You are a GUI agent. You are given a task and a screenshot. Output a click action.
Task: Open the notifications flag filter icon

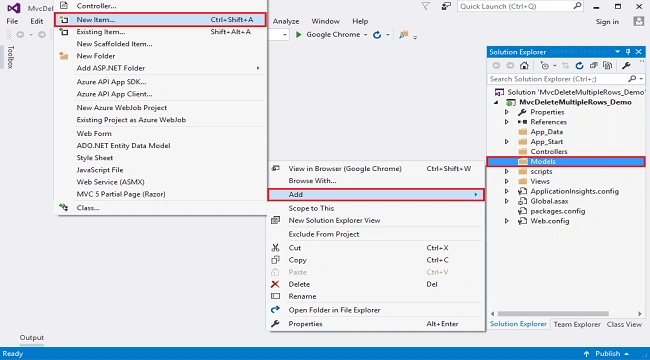click(x=426, y=6)
